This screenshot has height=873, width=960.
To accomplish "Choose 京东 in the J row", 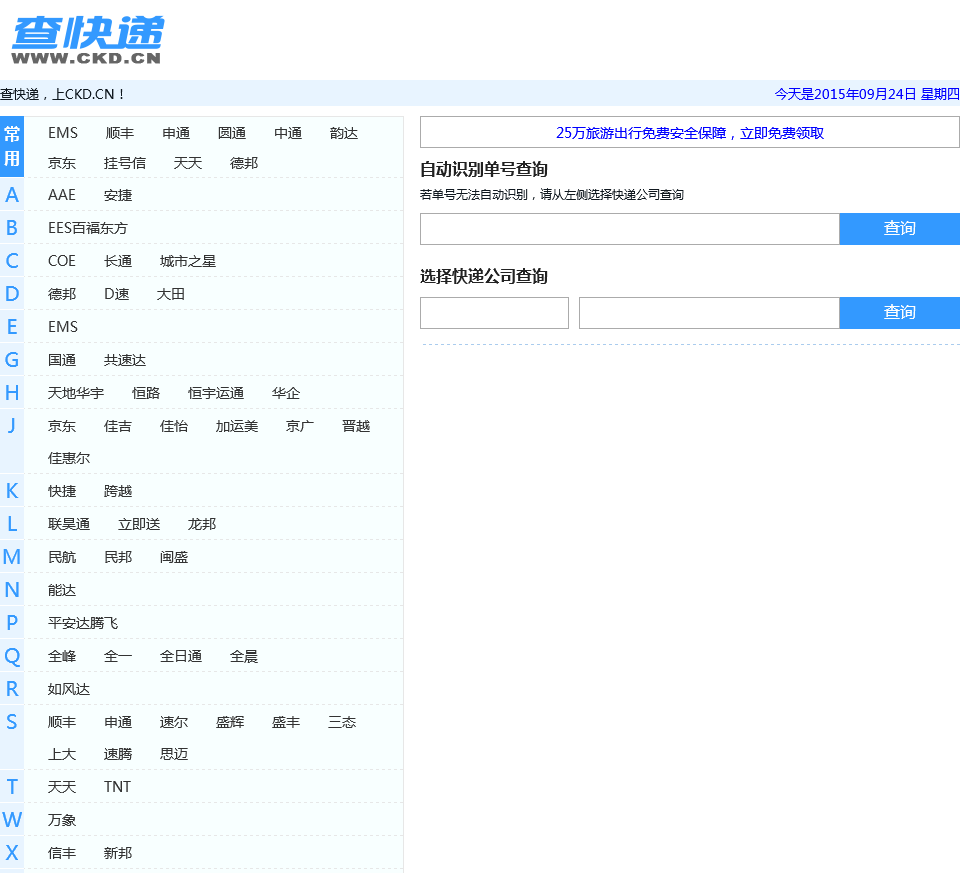I will coord(62,426).
